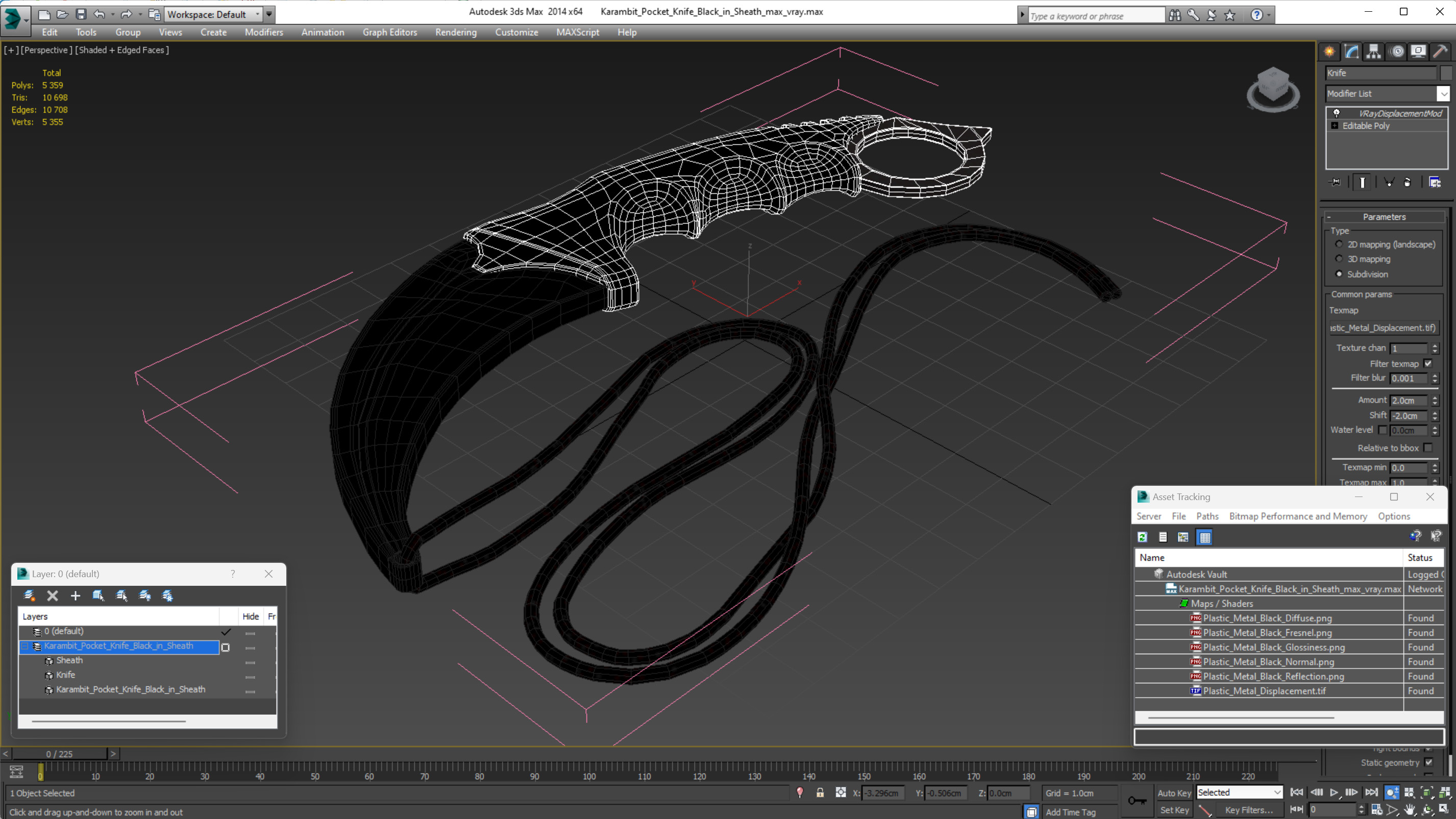Click the Save File toolbar icon
Viewport: 1456px width, 819px height.
click(81, 15)
